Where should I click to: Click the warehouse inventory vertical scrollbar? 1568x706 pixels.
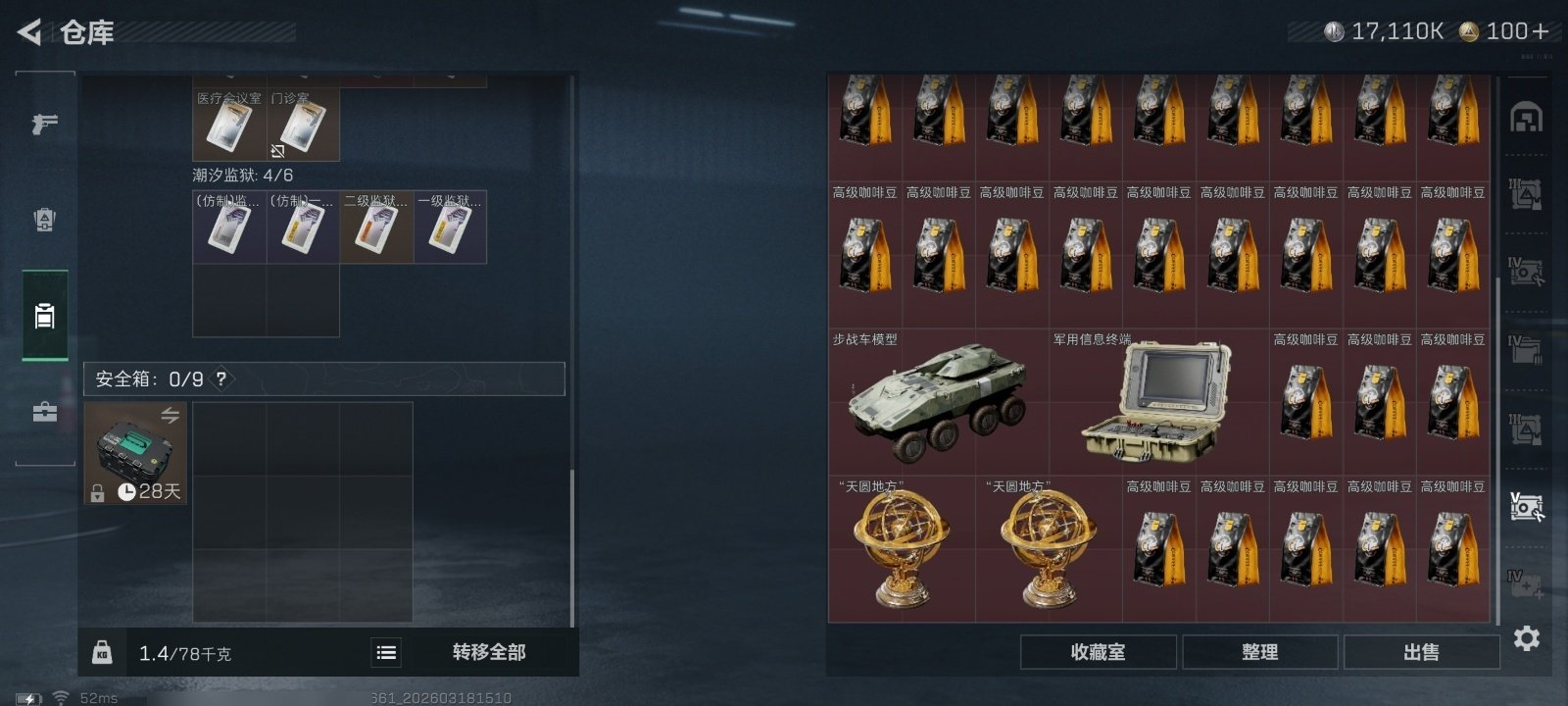pyautogui.click(x=1497, y=451)
